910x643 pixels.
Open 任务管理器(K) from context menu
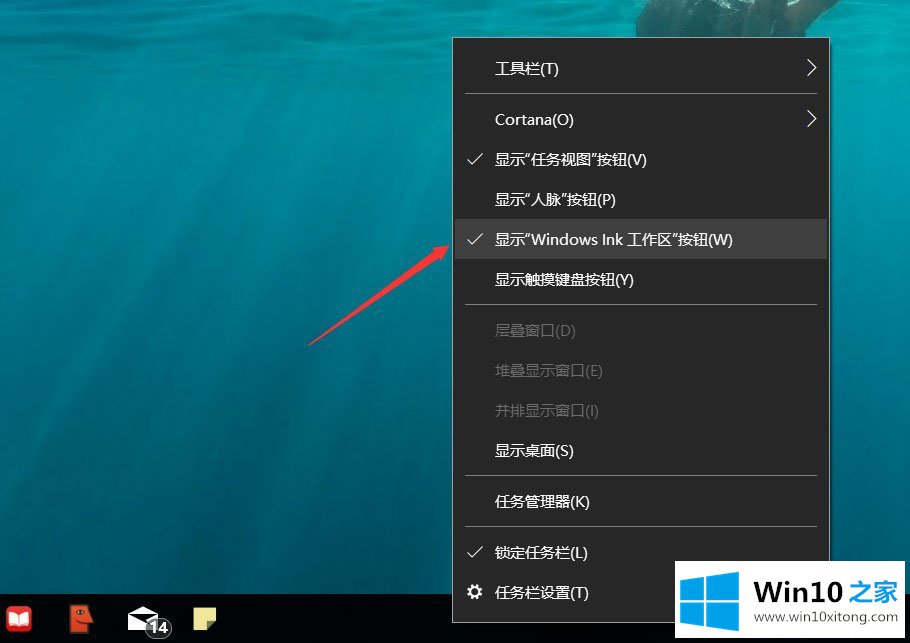click(x=641, y=501)
